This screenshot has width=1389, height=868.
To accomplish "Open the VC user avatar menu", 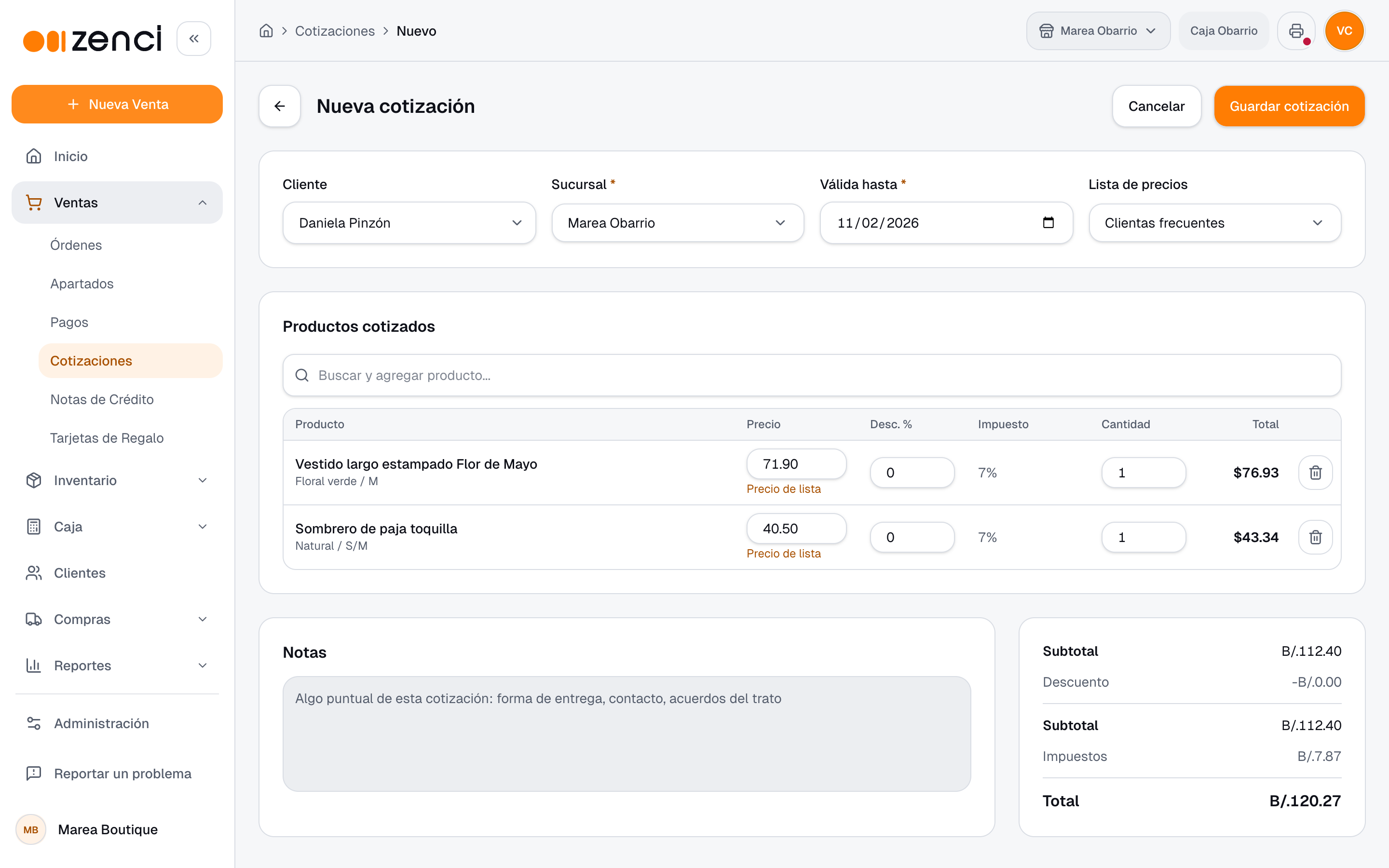I will tap(1344, 31).
